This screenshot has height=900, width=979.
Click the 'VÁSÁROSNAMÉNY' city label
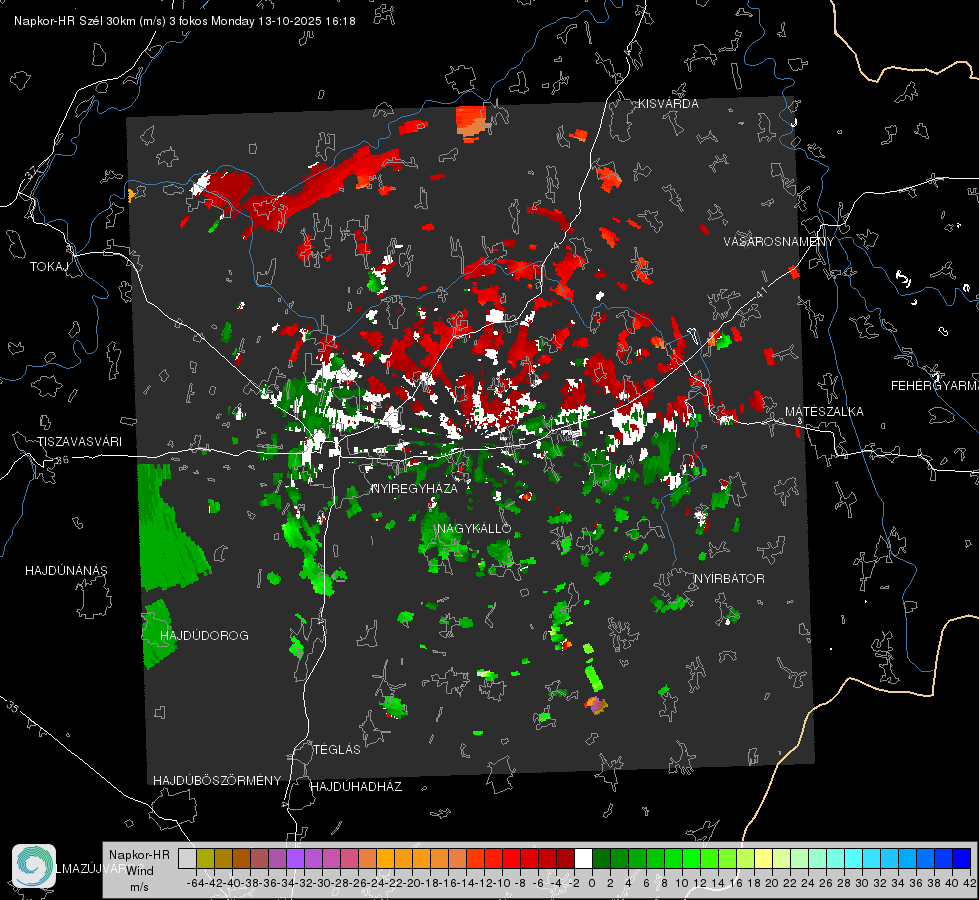779,242
